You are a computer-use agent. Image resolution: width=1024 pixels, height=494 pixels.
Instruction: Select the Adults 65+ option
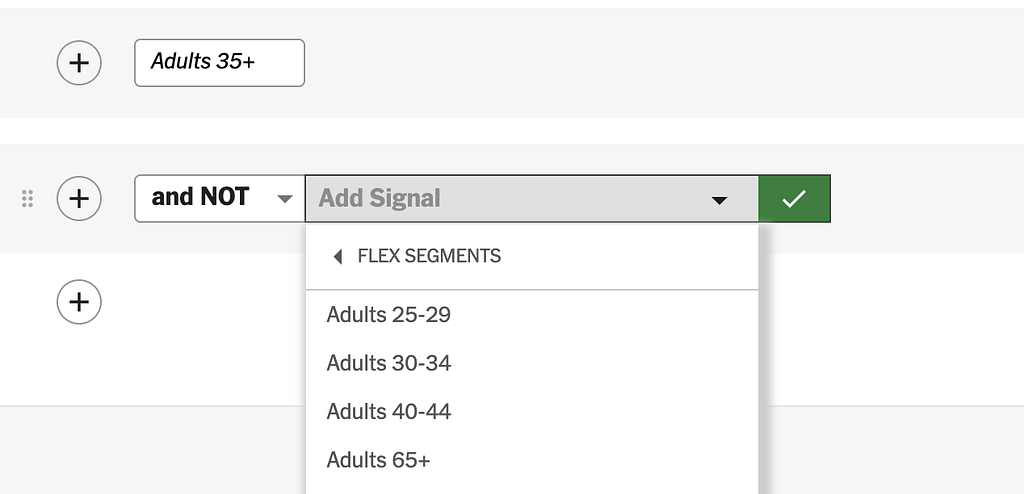point(379,460)
